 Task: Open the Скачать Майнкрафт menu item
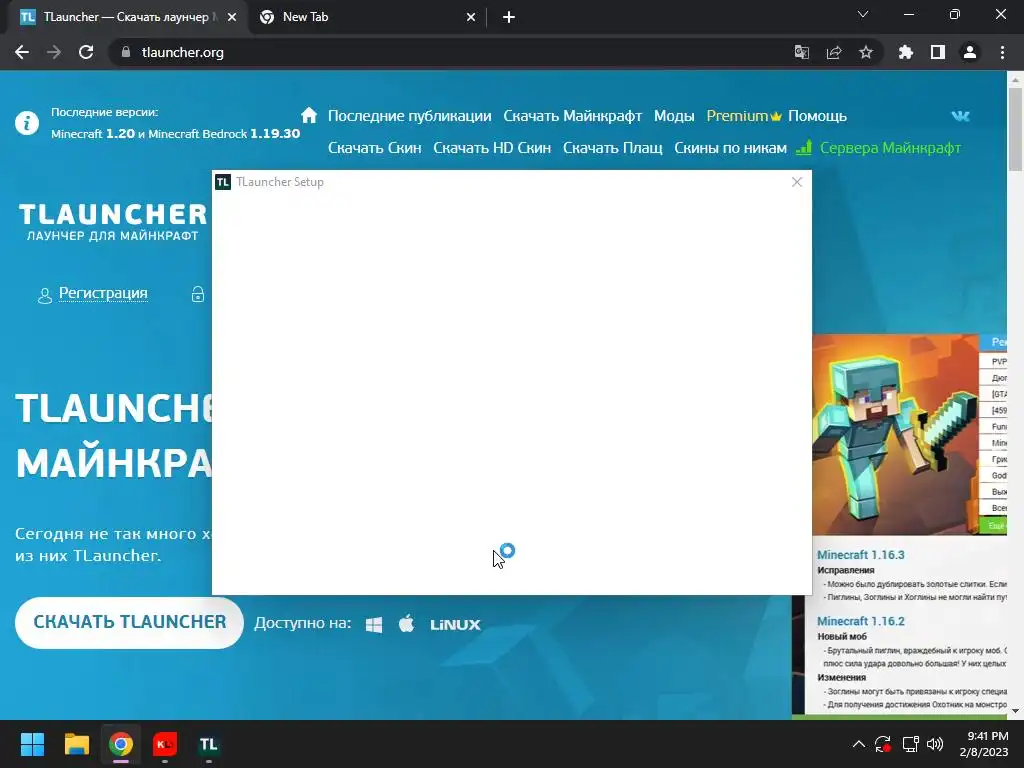573,116
